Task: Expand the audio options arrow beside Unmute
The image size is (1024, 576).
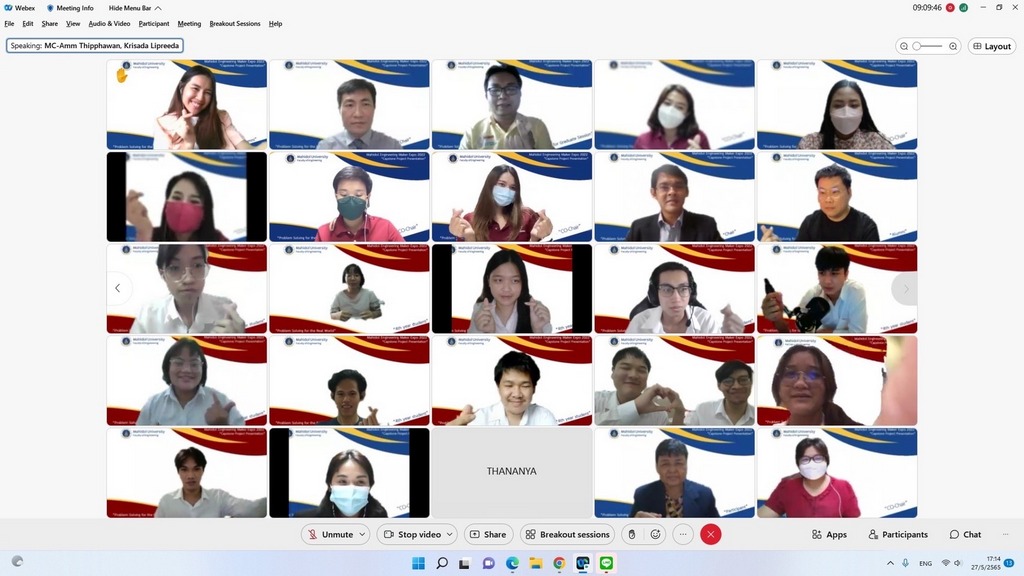Action: coord(362,535)
